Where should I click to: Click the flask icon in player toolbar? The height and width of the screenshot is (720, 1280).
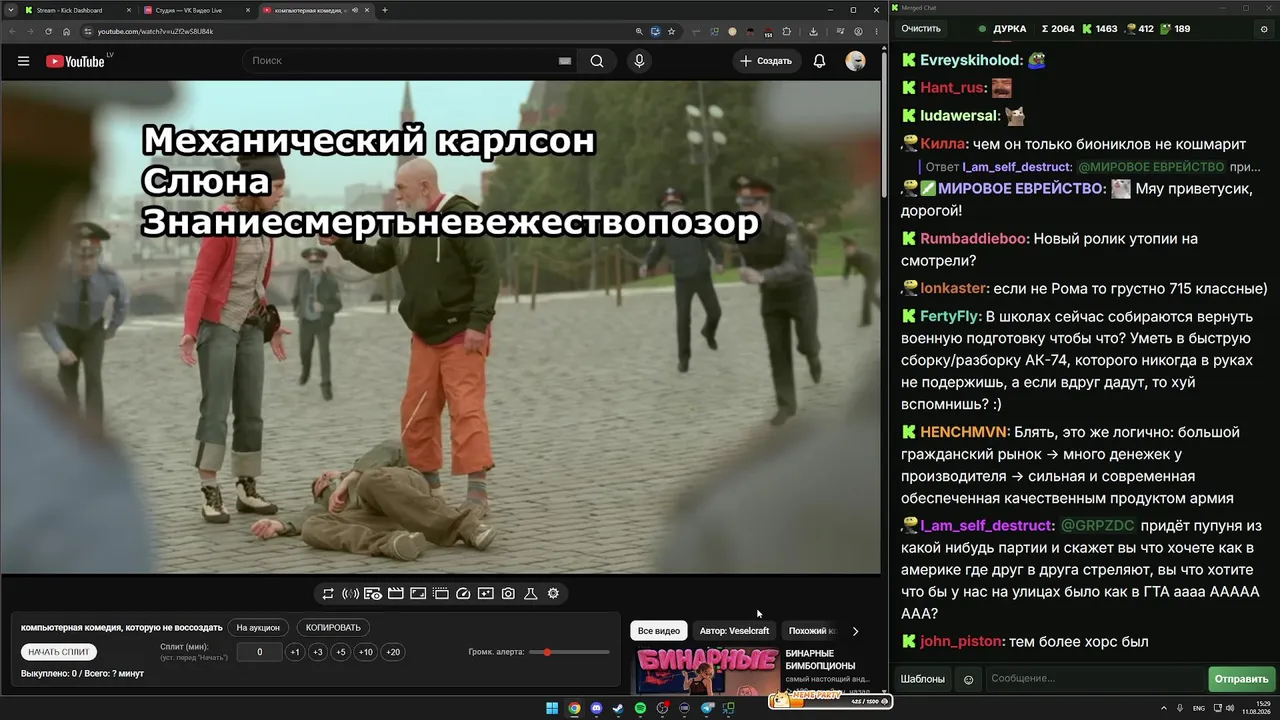click(x=531, y=593)
